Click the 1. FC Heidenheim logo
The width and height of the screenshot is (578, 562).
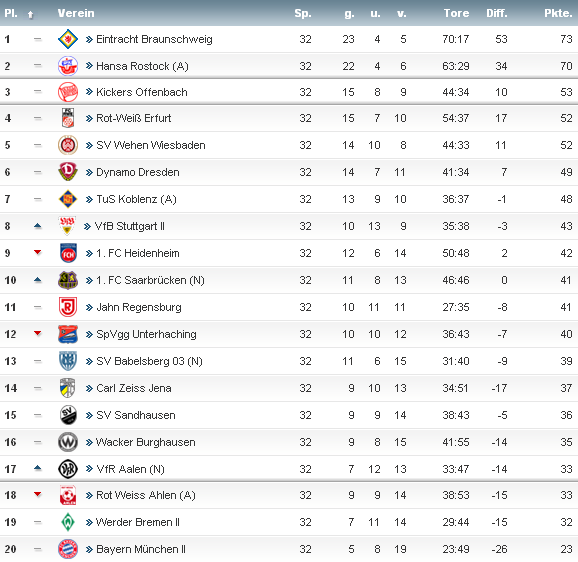pyautogui.click(x=68, y=253)
